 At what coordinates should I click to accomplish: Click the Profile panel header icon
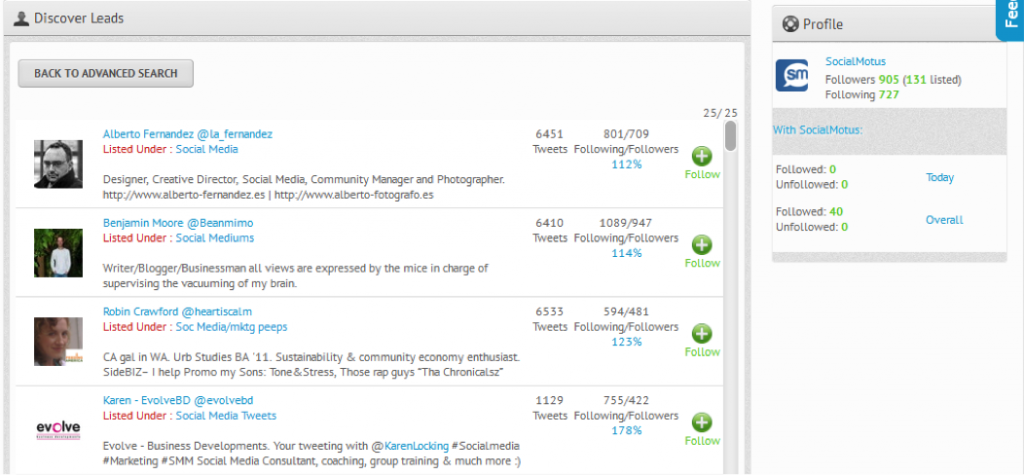pyautogui.click(x=790, y=24)
